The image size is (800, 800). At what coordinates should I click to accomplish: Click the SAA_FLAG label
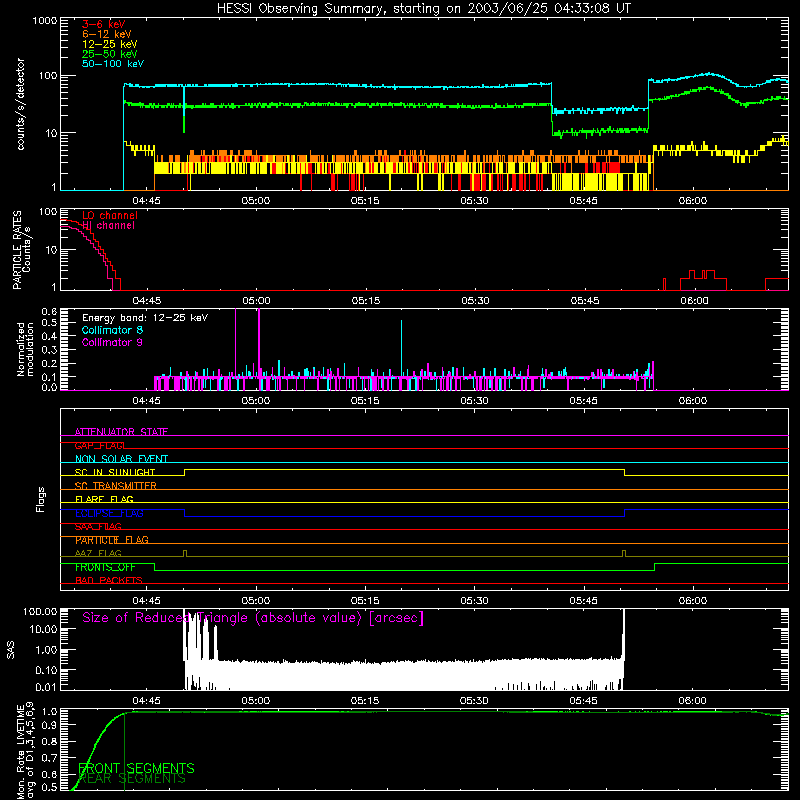pyautogui.click(x=98, y=527)
